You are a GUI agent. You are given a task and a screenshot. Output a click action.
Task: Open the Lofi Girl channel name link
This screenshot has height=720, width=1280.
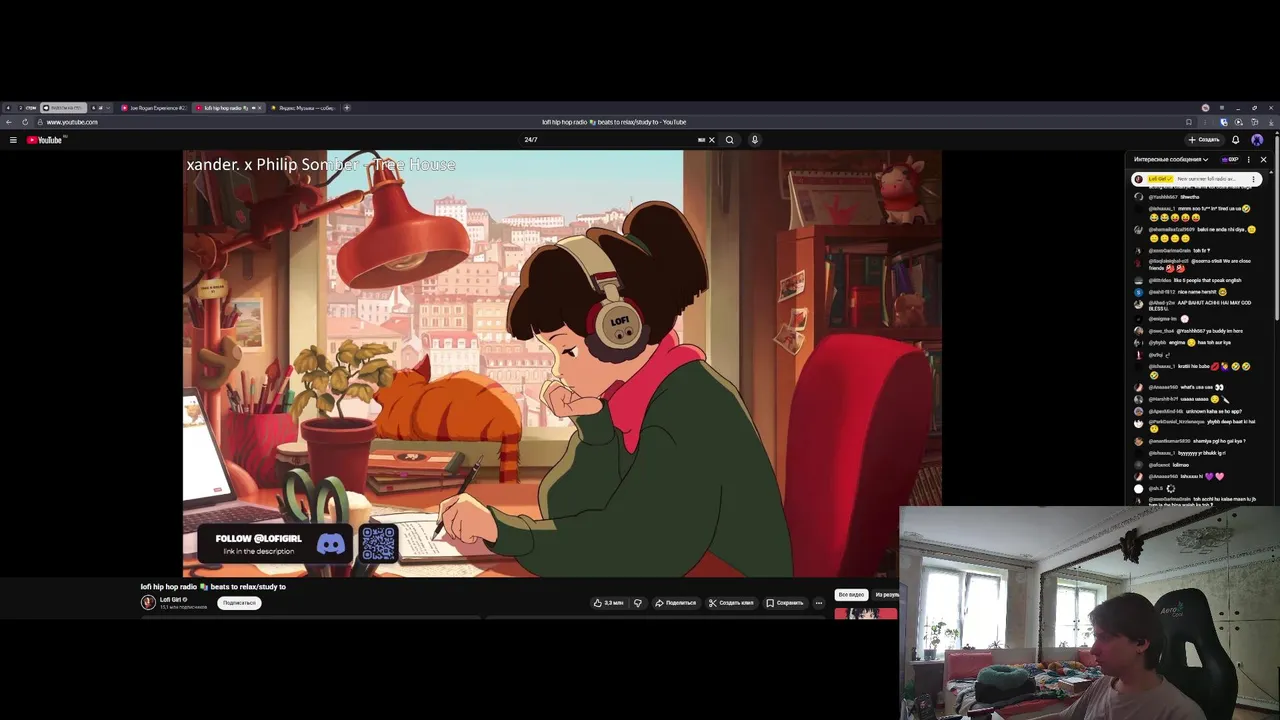170,599
